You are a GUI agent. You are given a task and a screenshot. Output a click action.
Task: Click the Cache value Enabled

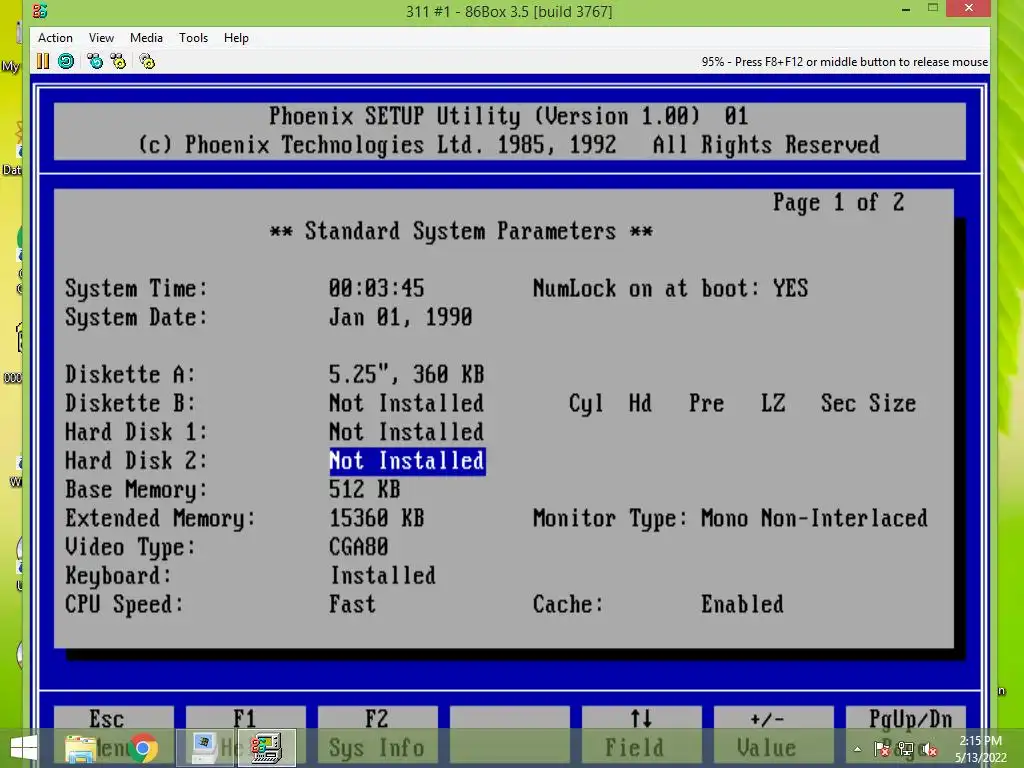pos(742,604)
